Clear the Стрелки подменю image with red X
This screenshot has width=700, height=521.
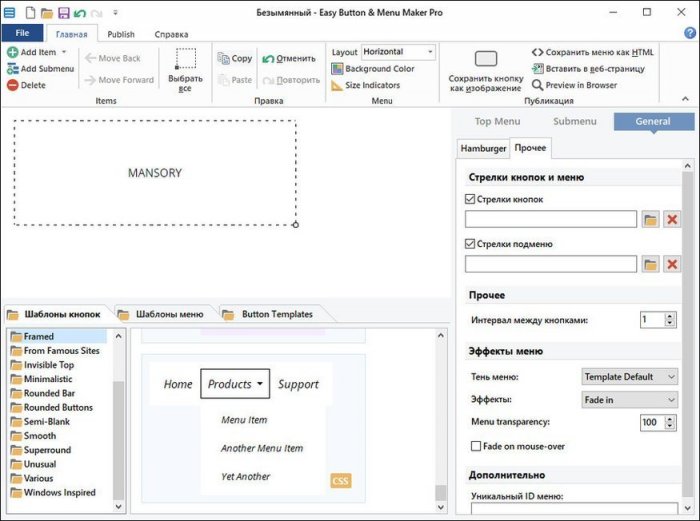[x=671, y=264]
